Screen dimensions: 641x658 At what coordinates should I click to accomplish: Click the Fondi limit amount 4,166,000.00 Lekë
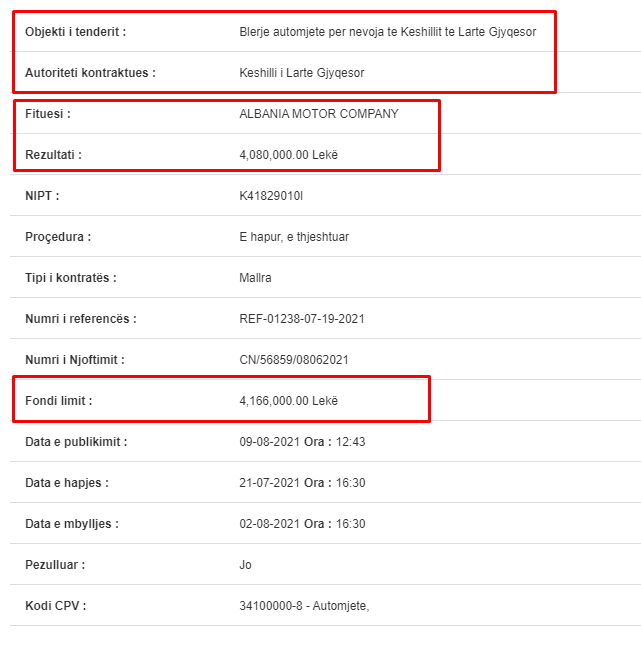click(288, 401)
